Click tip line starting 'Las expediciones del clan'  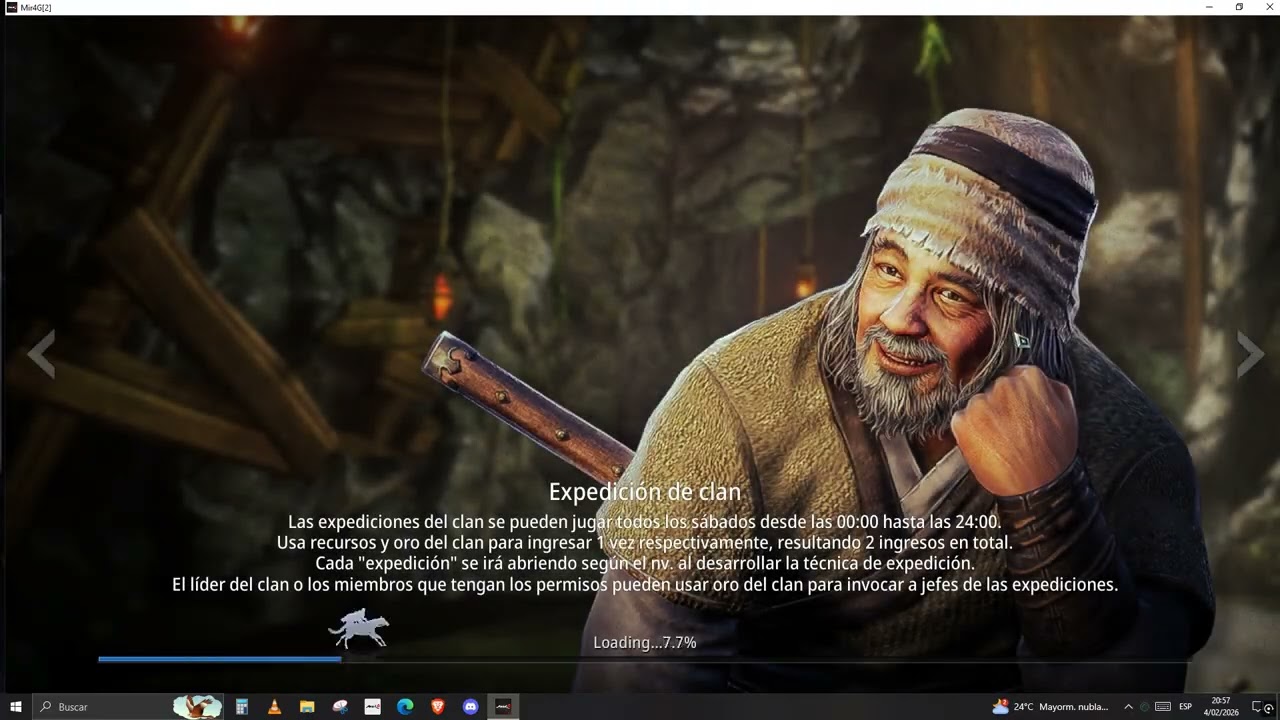(644, 522)
